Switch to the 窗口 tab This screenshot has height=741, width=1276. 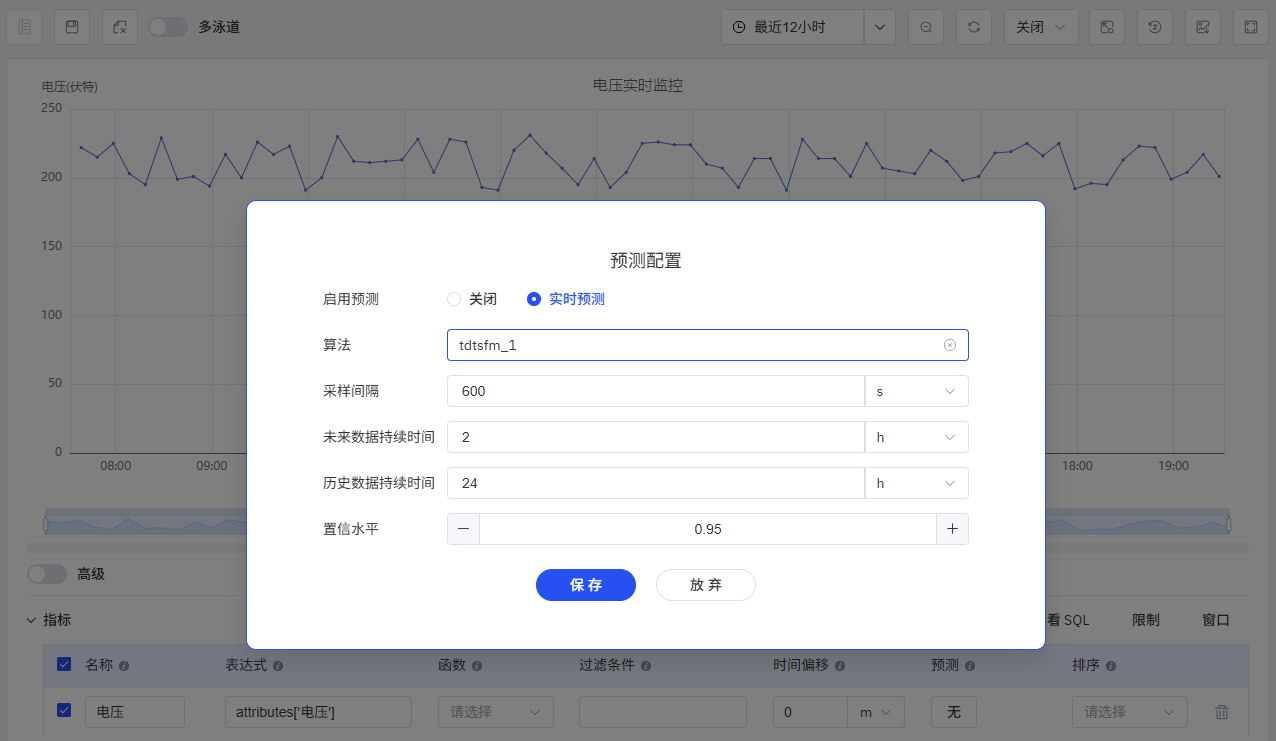tap(1216, 620)
